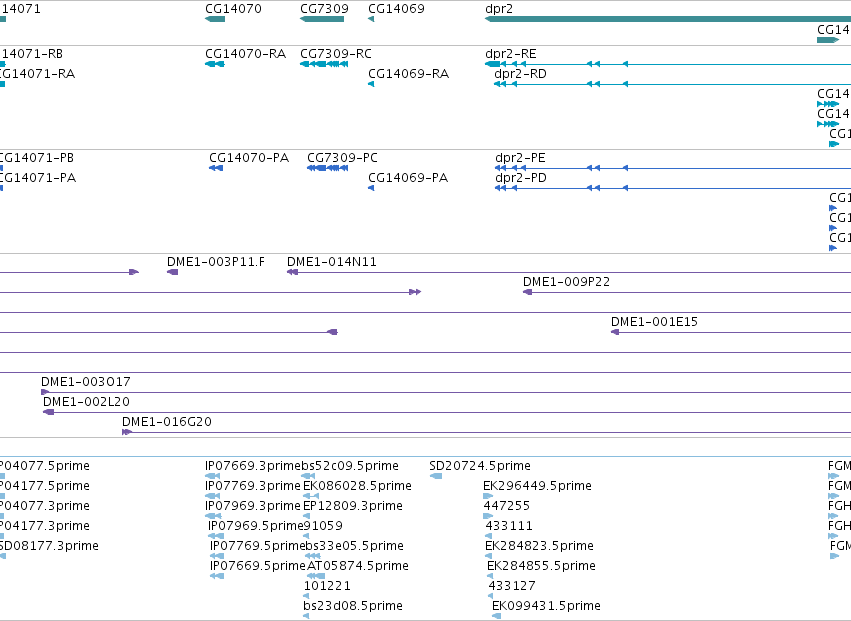The width and height of the screenshot is (851, 621).
Task: Select the dpr2-PE label
Action: coord(520,158)
